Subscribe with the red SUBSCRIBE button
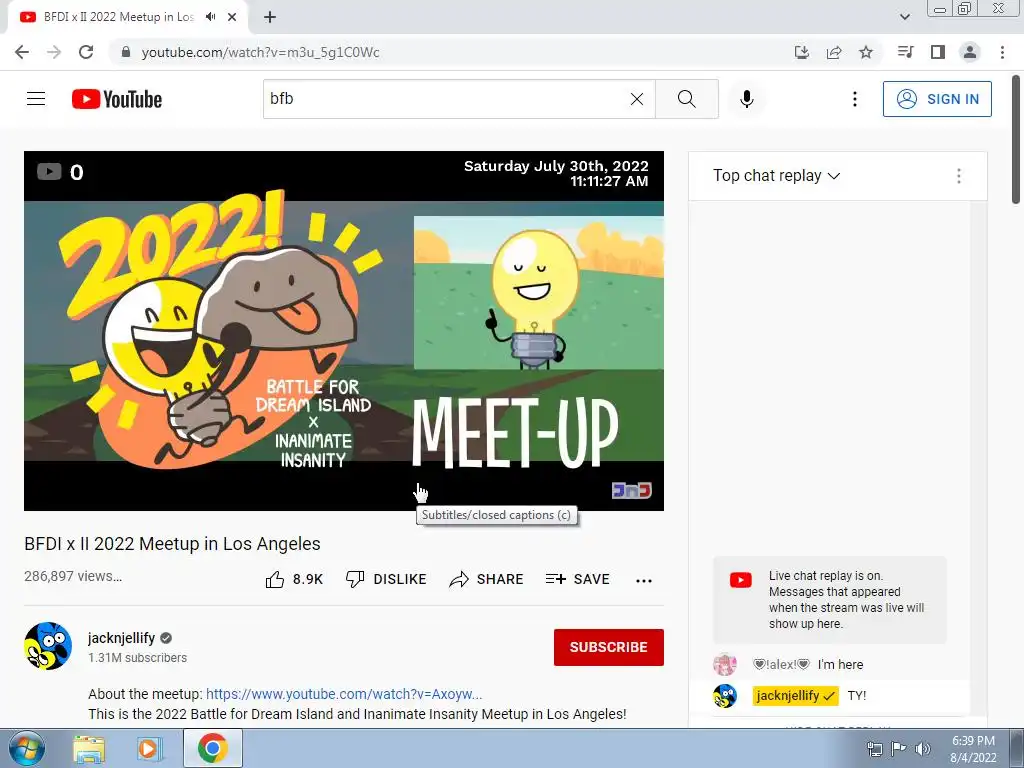Image resolution: width=1024 pixels, height=768 pixels. [x=609, y=647]
